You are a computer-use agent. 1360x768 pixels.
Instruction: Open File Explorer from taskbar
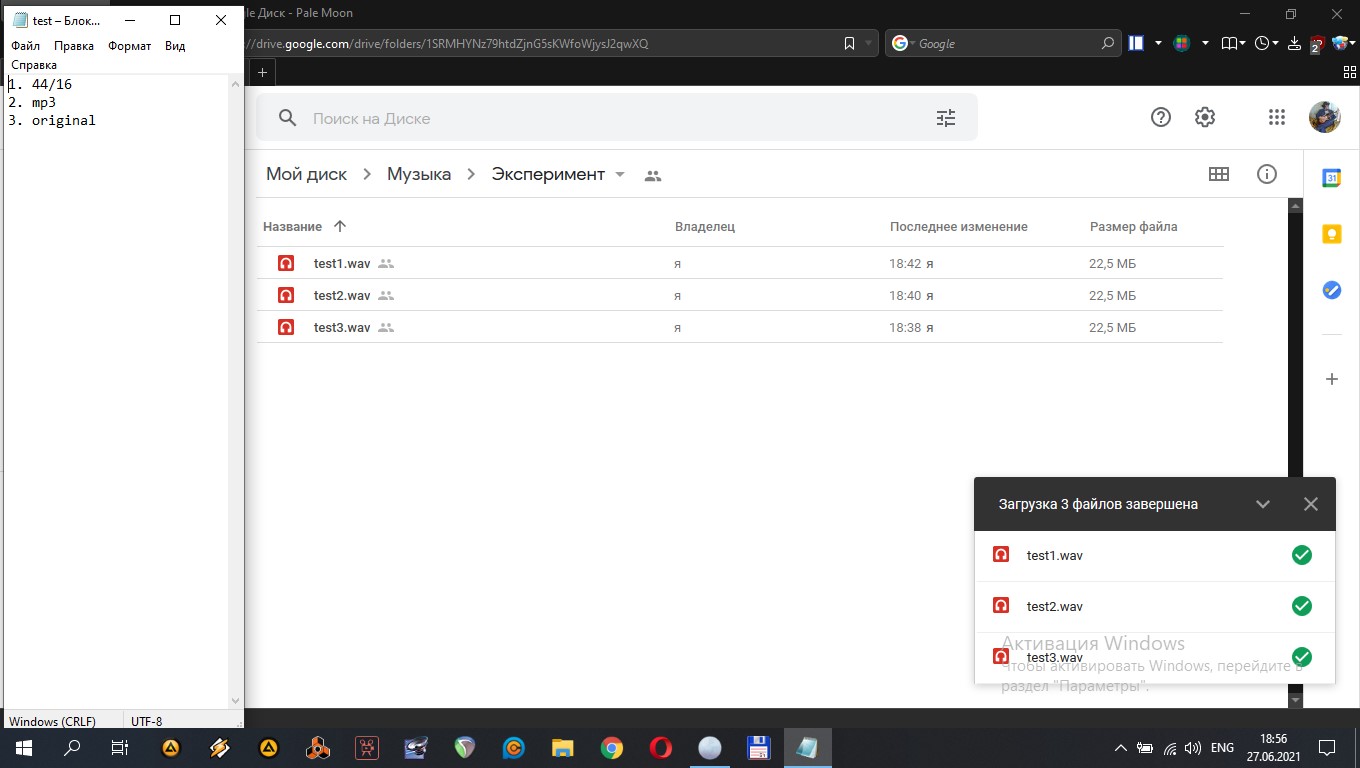pyautogui.click(x=563, y=748)
